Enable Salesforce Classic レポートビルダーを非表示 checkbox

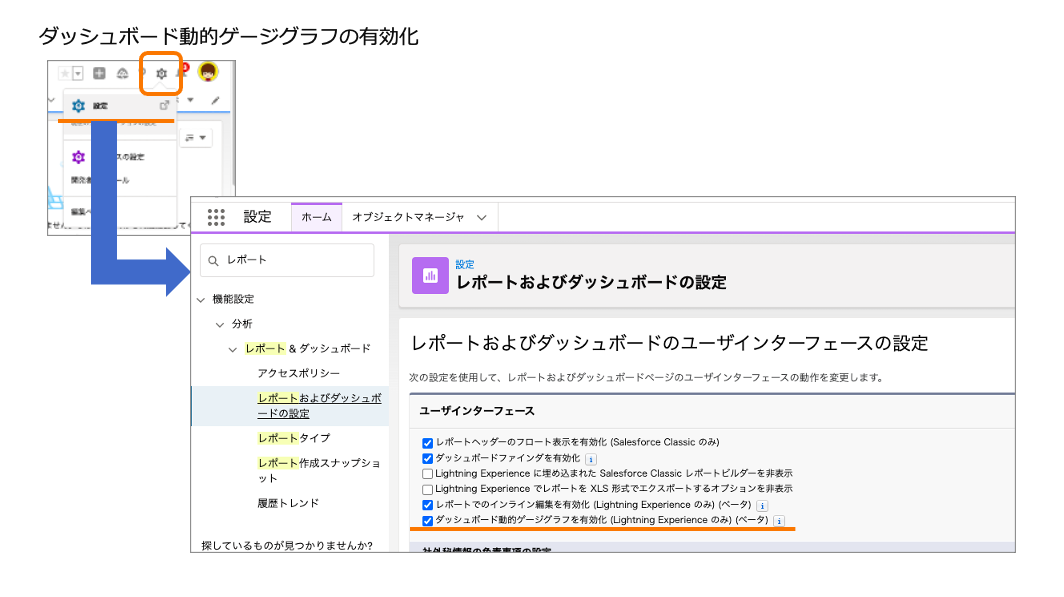click(428, 474)
